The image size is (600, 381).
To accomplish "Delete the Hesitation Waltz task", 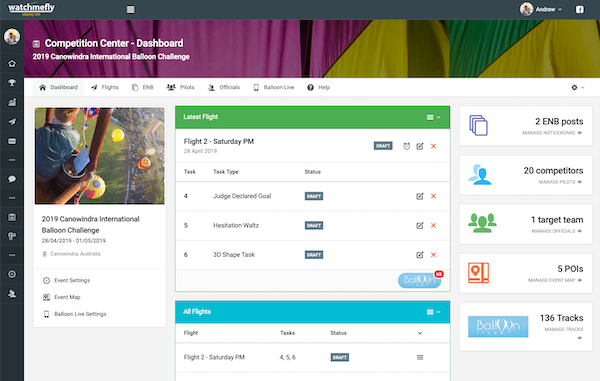I will point(434,225).
